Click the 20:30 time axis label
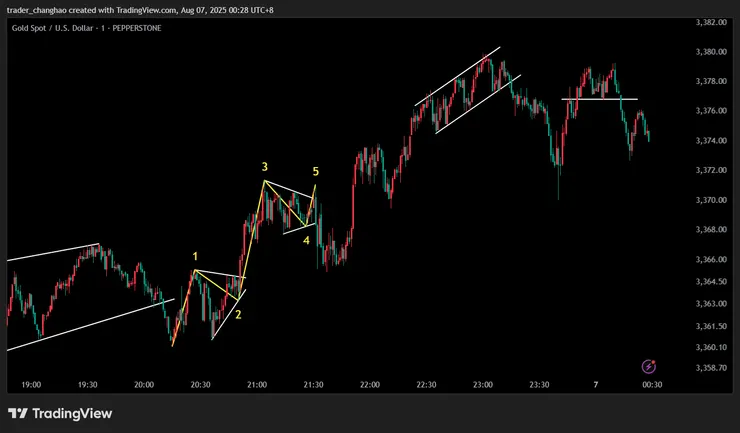Screen dimensions: 740x433 point(201,385)
